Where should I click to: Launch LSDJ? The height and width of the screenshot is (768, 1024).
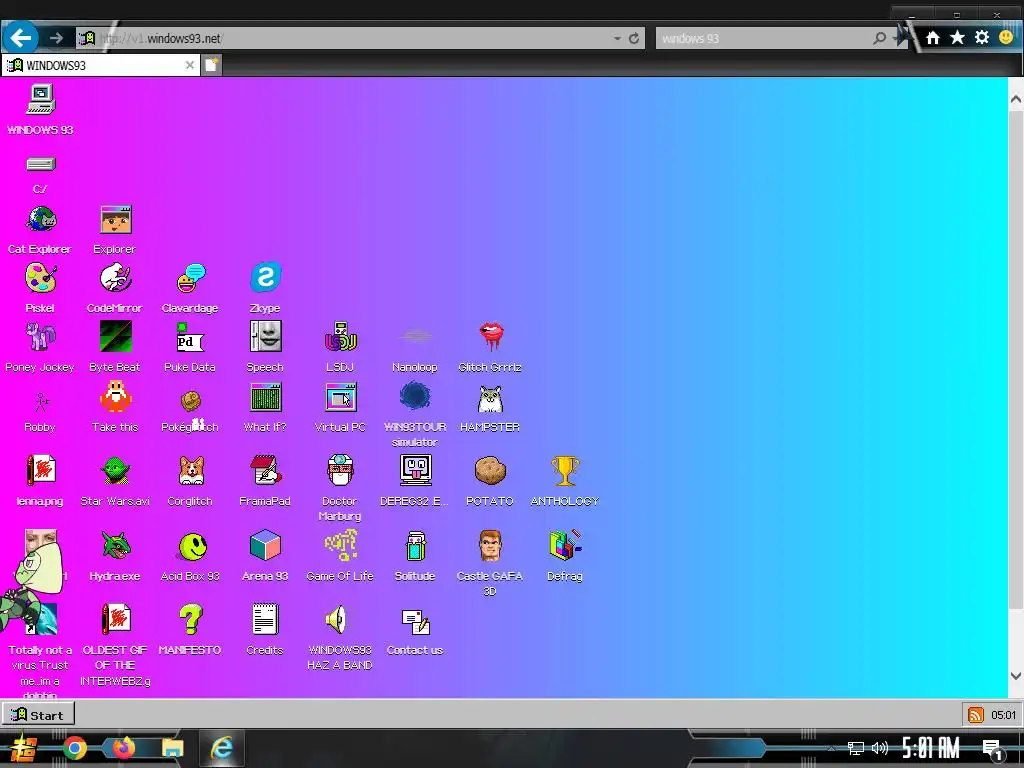(x=340, y=337)
